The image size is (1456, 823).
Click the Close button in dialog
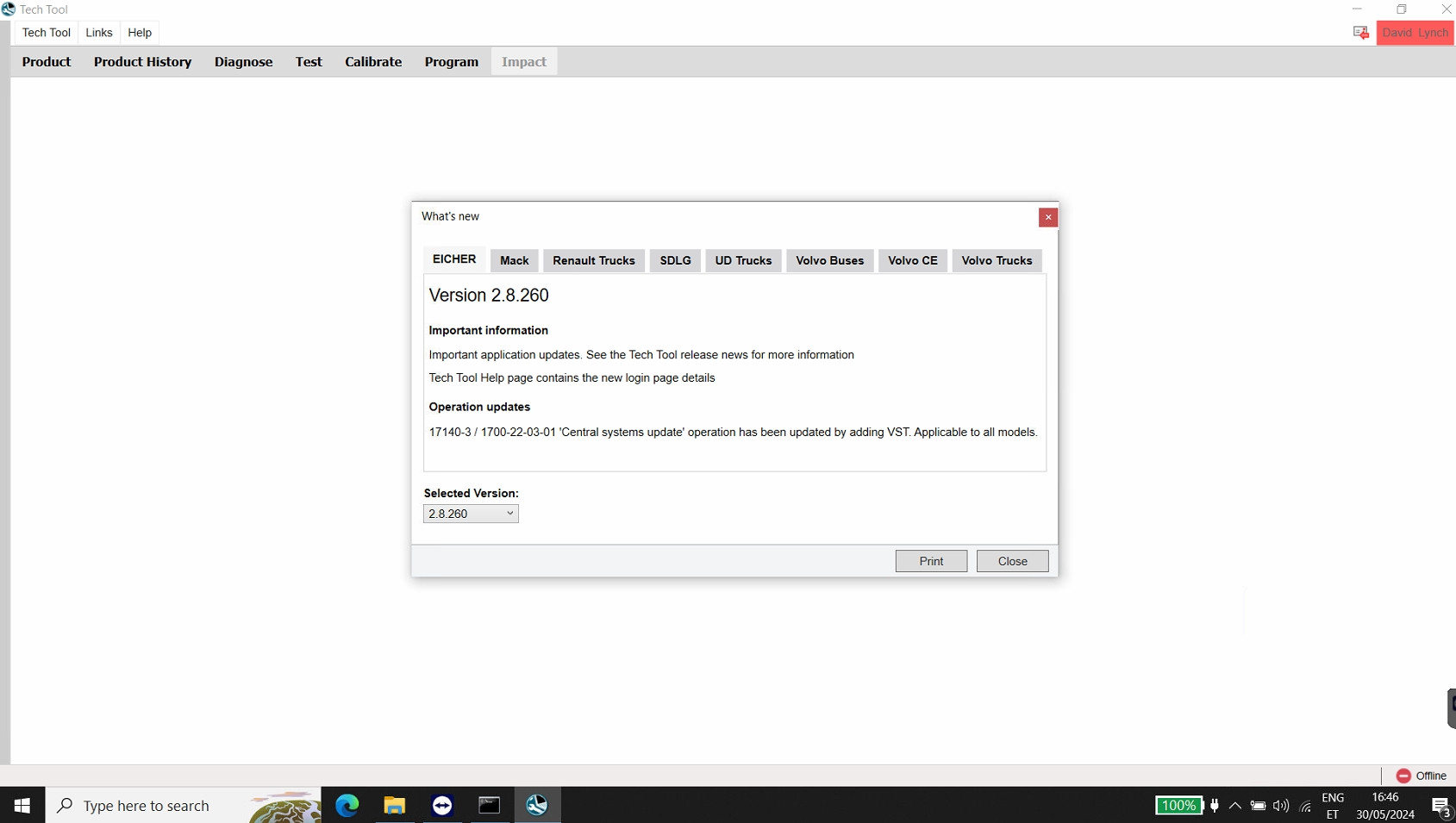tap(1013, 561)
